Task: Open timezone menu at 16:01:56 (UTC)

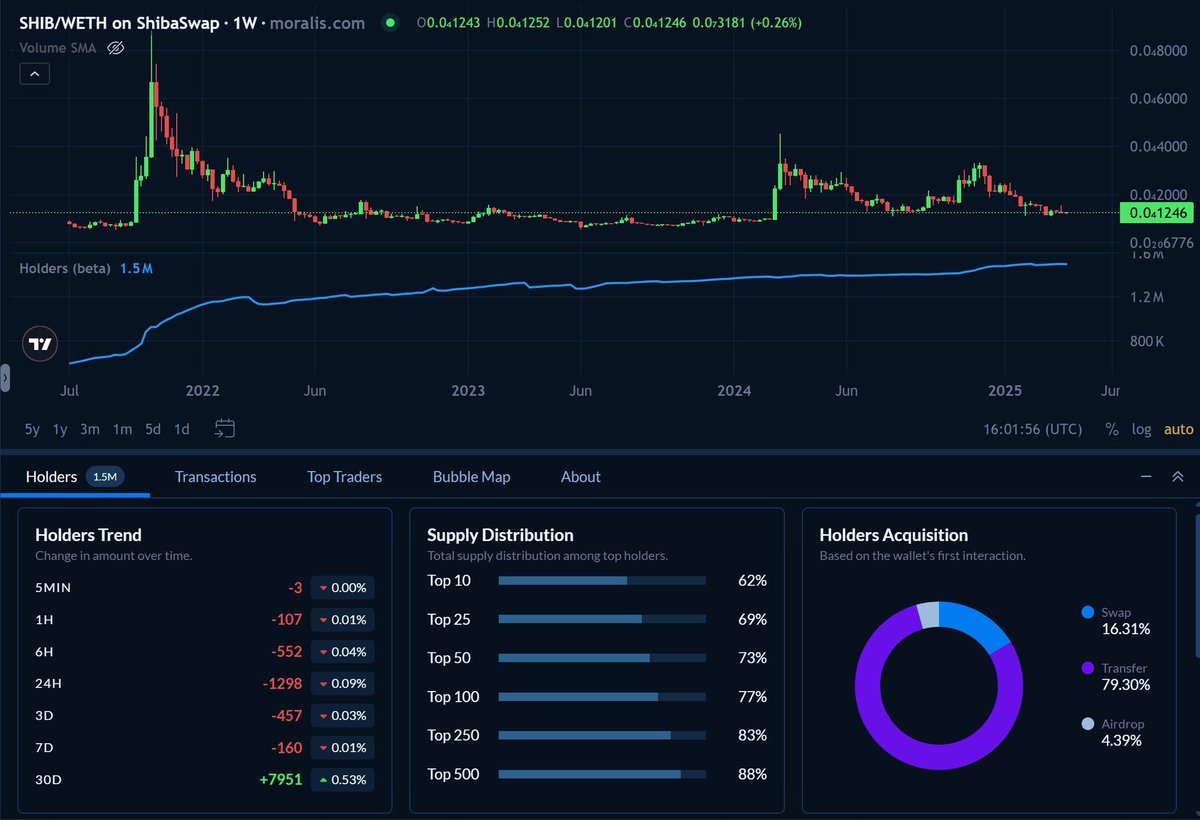Action: [1032, 429]
